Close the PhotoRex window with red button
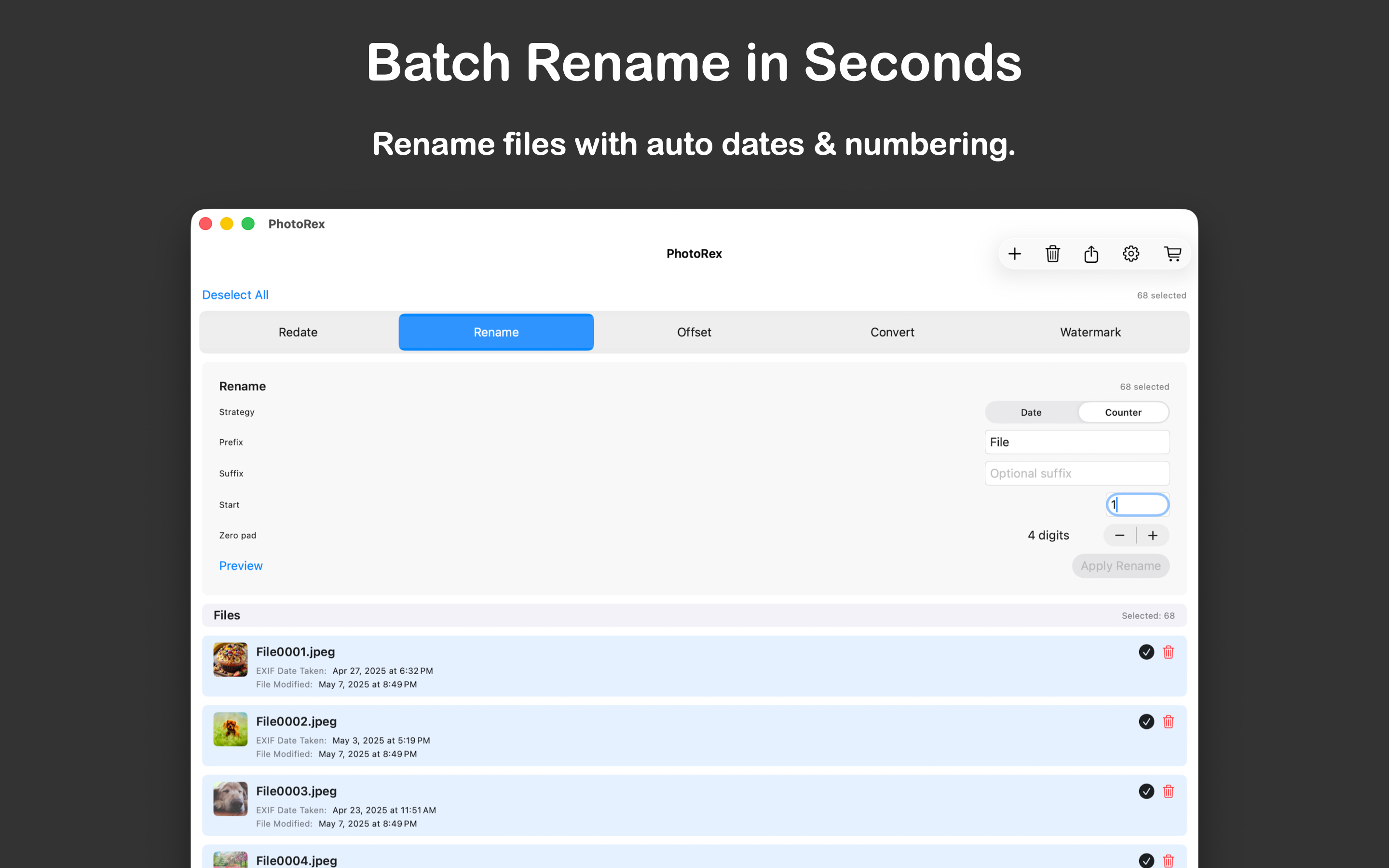1389x868 pixels. 205,224
